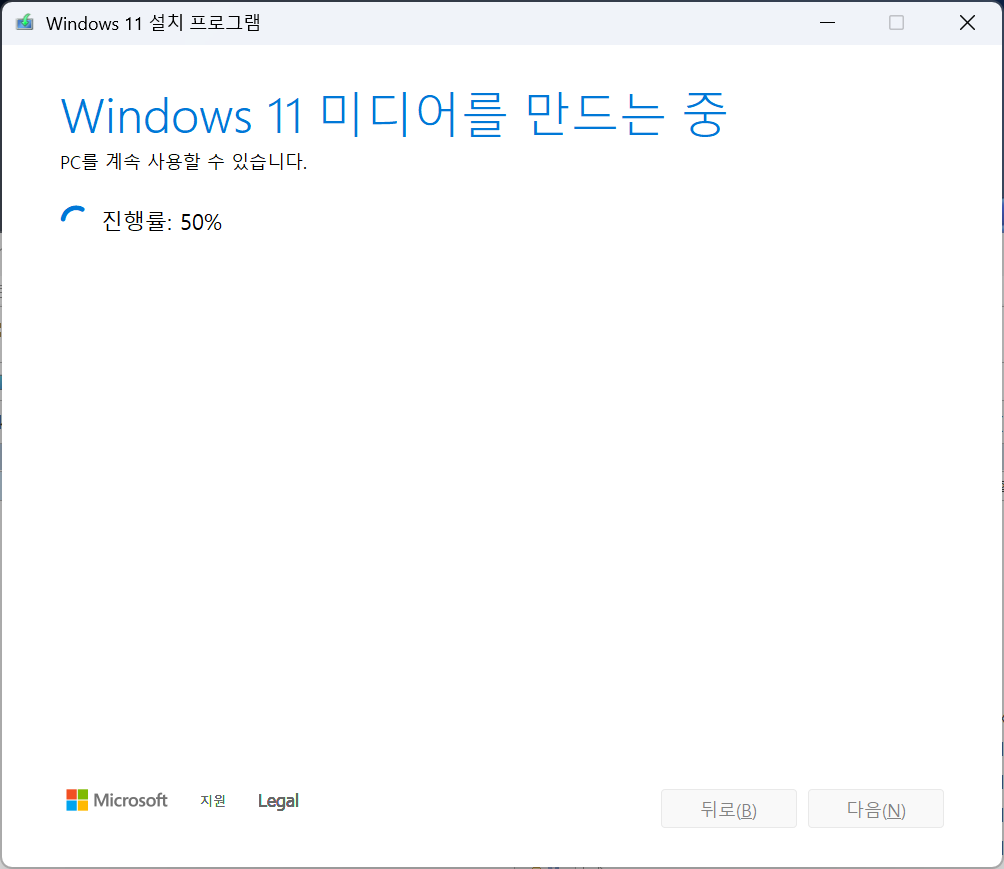Open the 지원 support link
1004x869 pixels.
point(213,800)
